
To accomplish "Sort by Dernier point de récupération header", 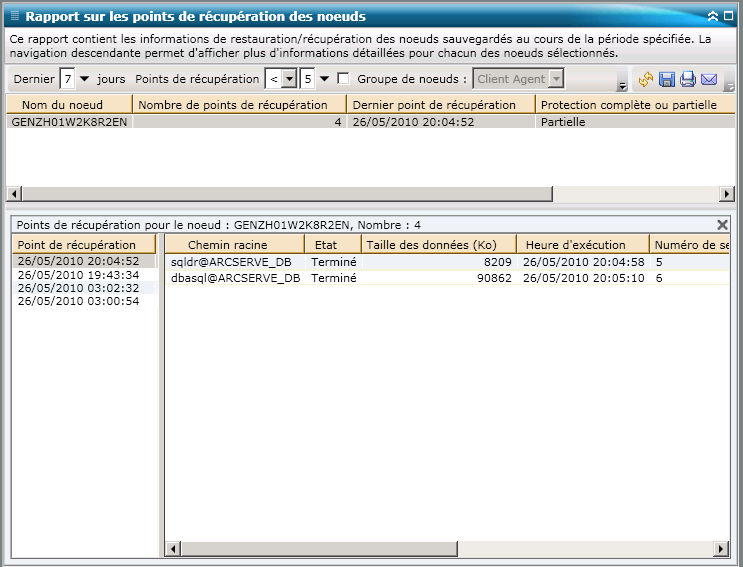I will 441,105.
